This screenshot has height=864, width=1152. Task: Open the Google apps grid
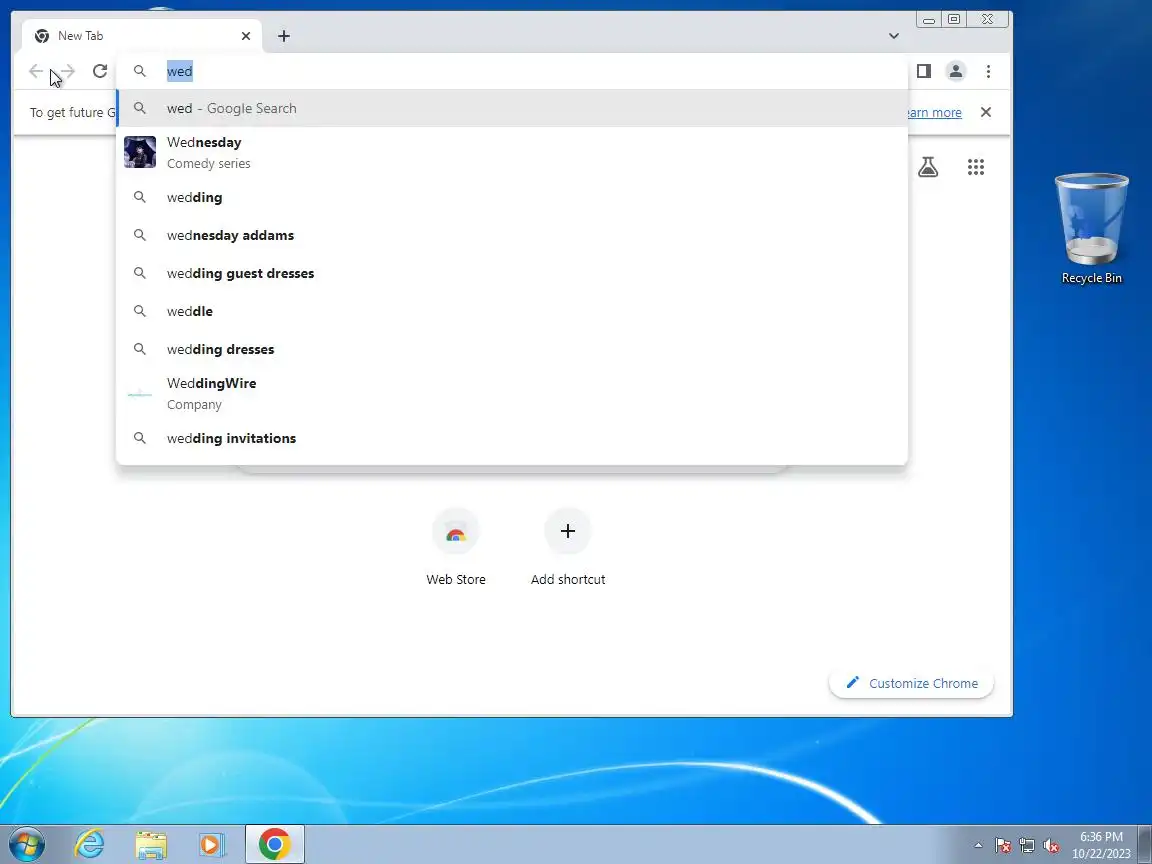[x=976, y=168]
